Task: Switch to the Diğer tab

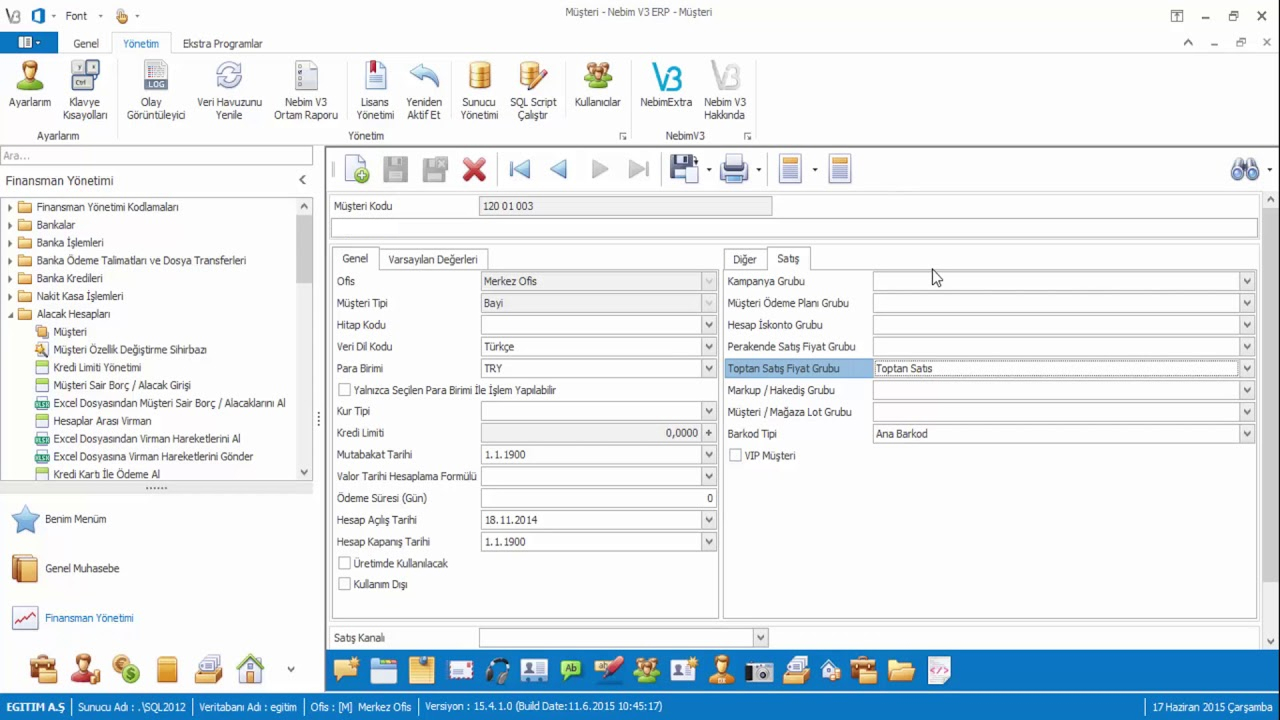Action: tap(745, 259)
